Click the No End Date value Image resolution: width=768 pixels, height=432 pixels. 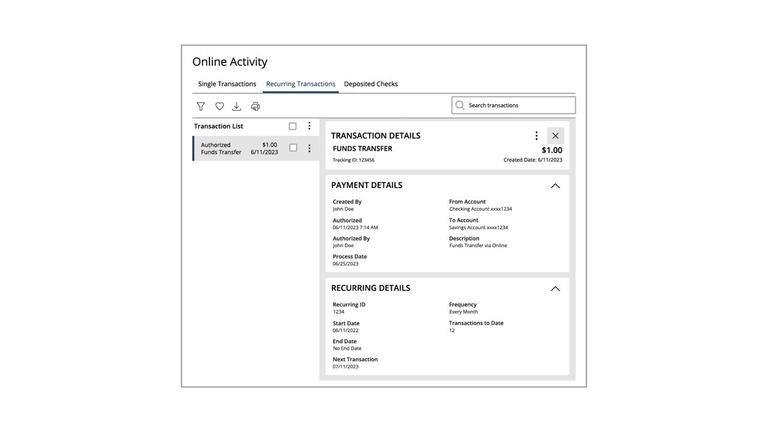click(x=347, y=349)
